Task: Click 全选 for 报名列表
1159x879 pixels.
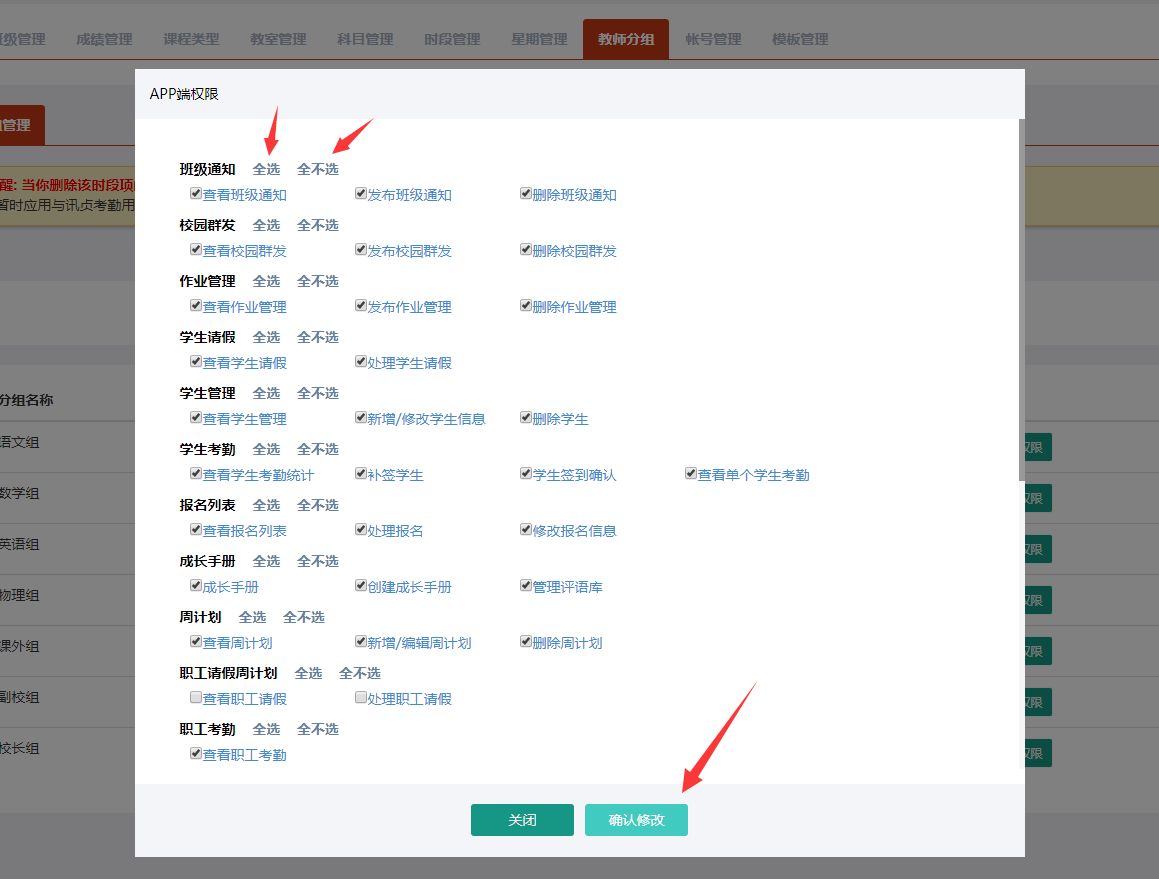Action: (x=266, y=506)
